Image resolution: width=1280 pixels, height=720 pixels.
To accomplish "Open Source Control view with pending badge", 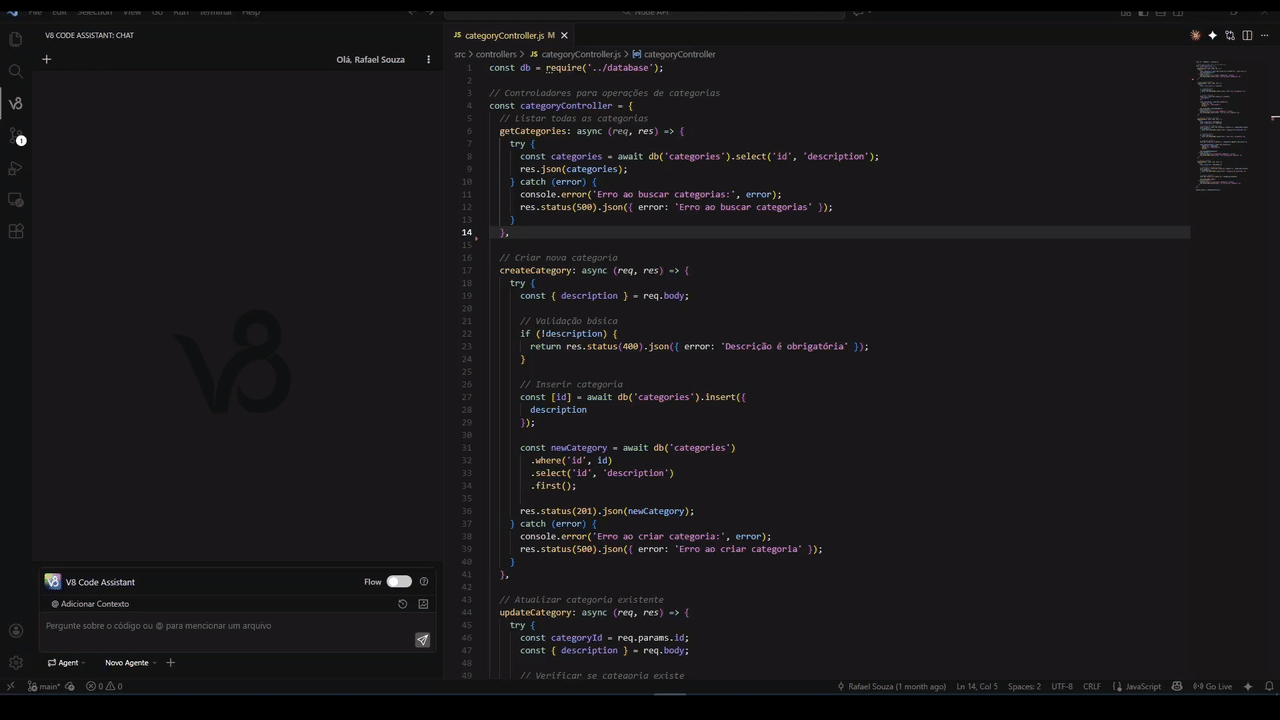I will [x=15, y=135].
